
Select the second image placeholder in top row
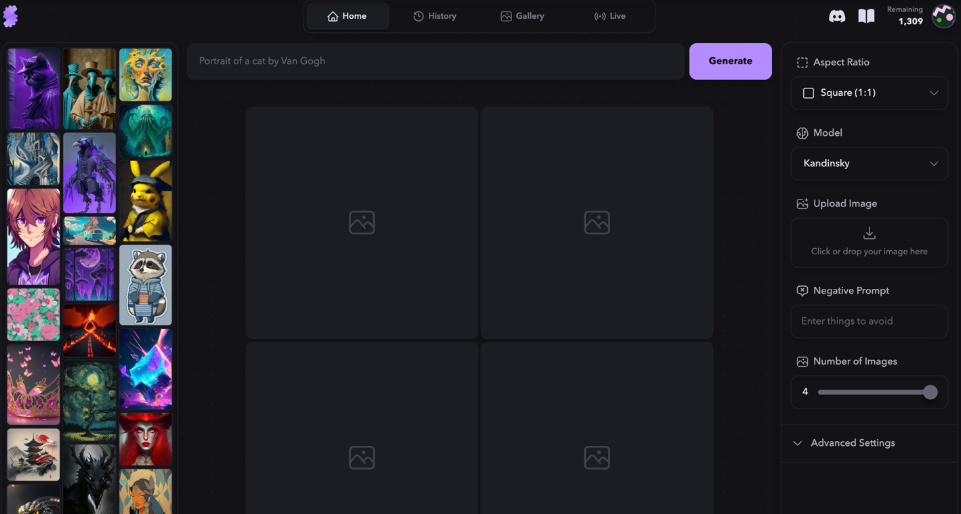pyautogui.click(x=597, y=223)
